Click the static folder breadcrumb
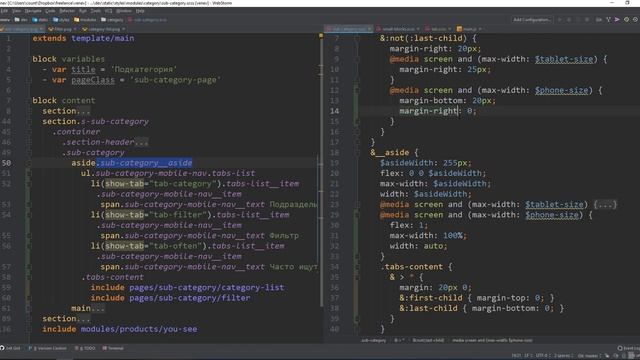 [40, 20]
